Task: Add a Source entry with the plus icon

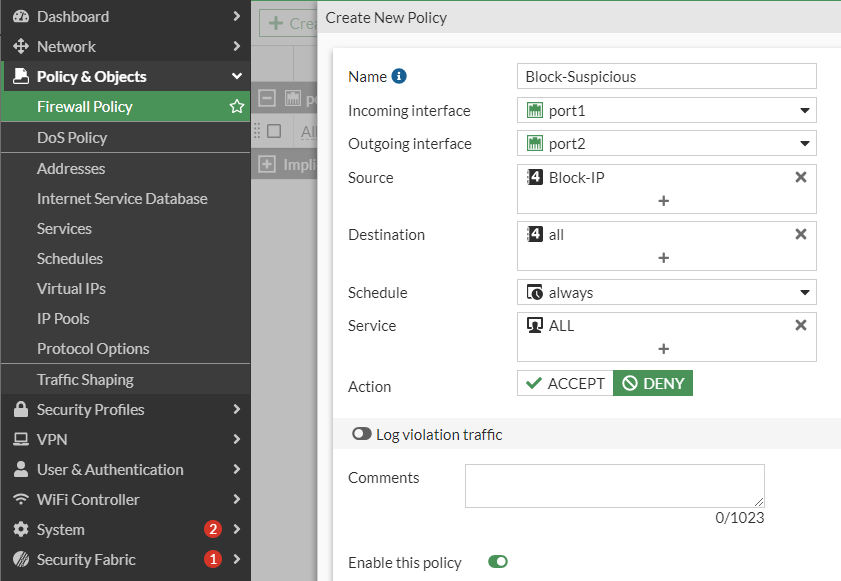Action: [663, 201]
